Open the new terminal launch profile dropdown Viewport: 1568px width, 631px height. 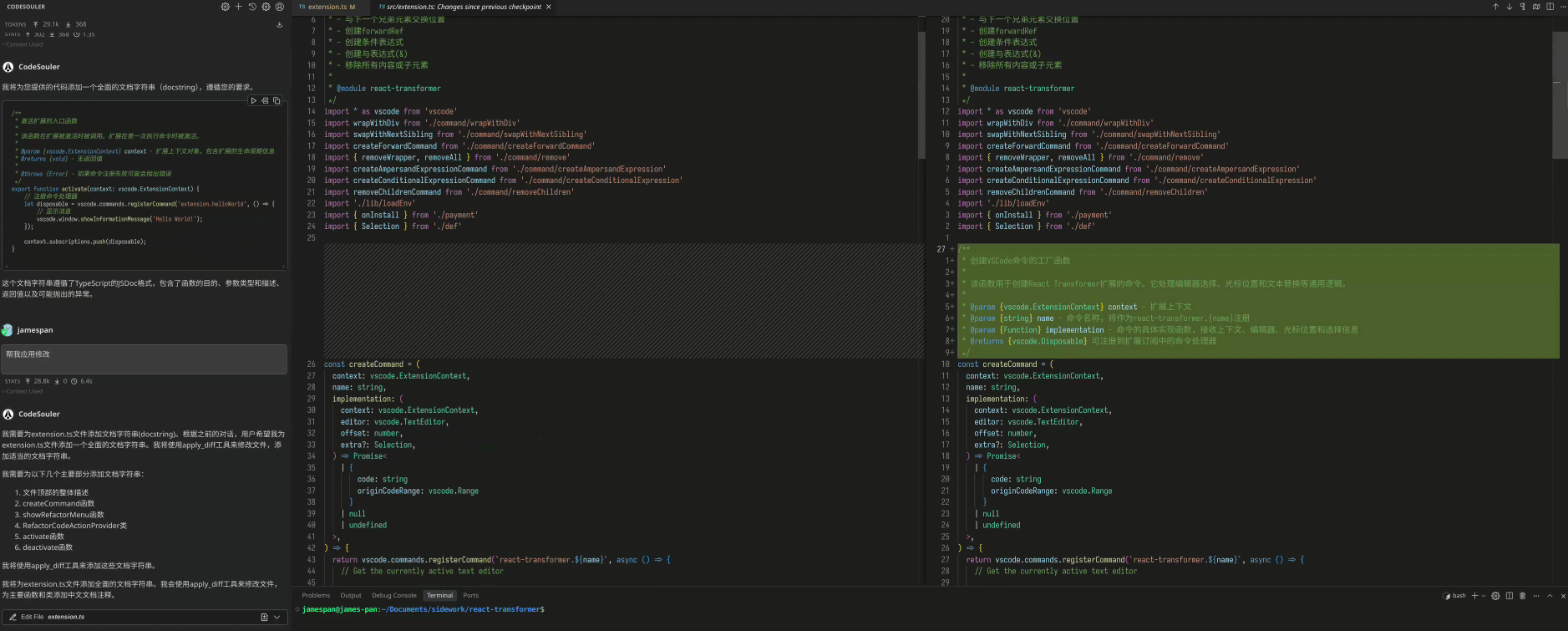1484,596
